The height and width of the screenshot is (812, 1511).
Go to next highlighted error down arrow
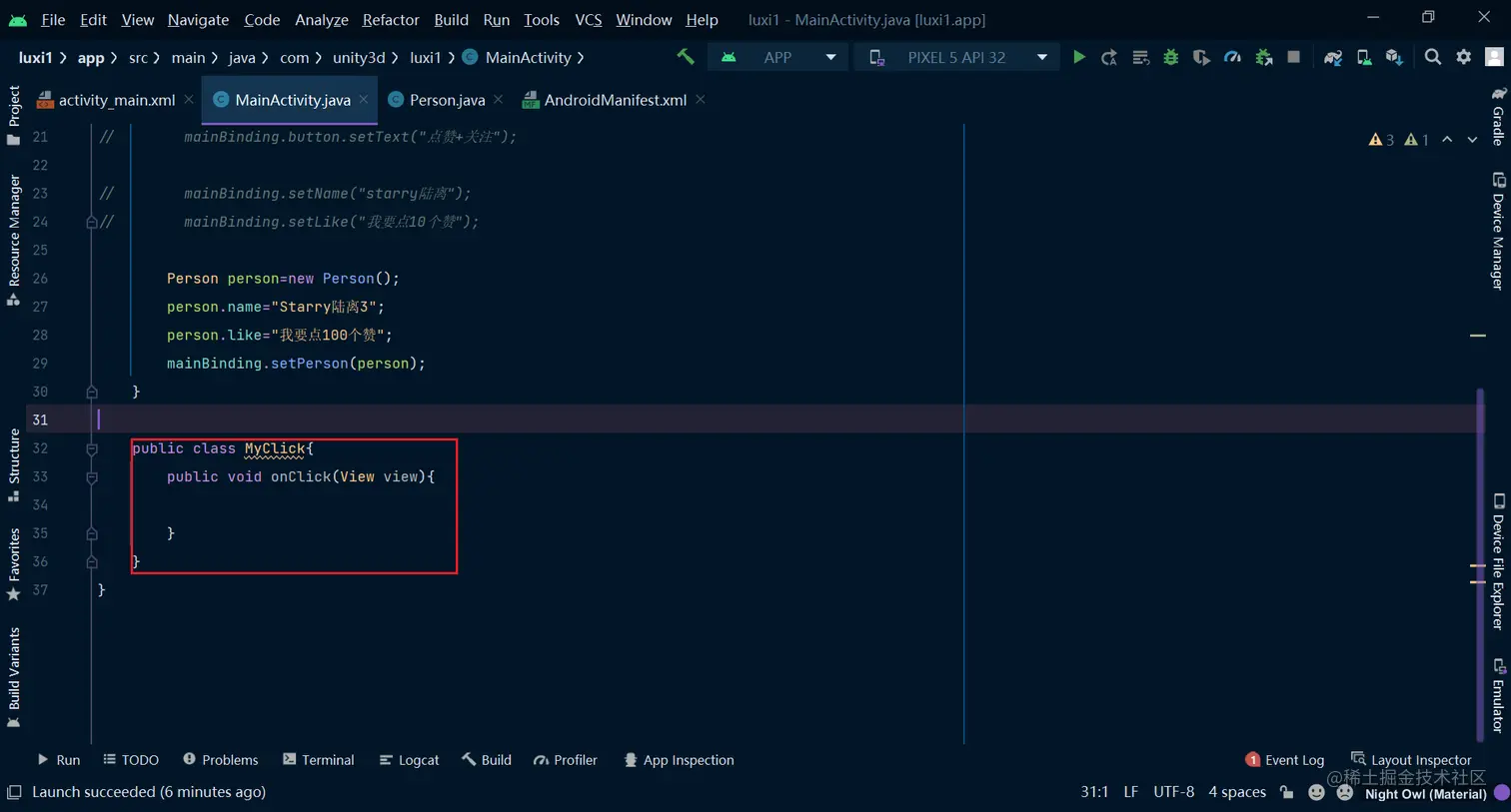1472,140
